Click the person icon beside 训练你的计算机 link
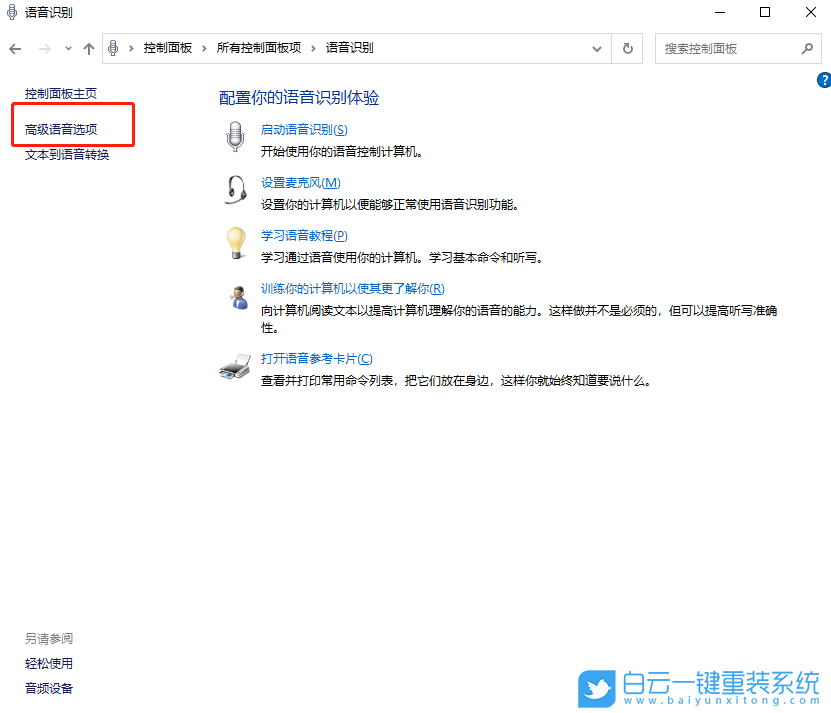Viewport: 831px width, 713px height. pyautogui.click(x=237, y=296)
